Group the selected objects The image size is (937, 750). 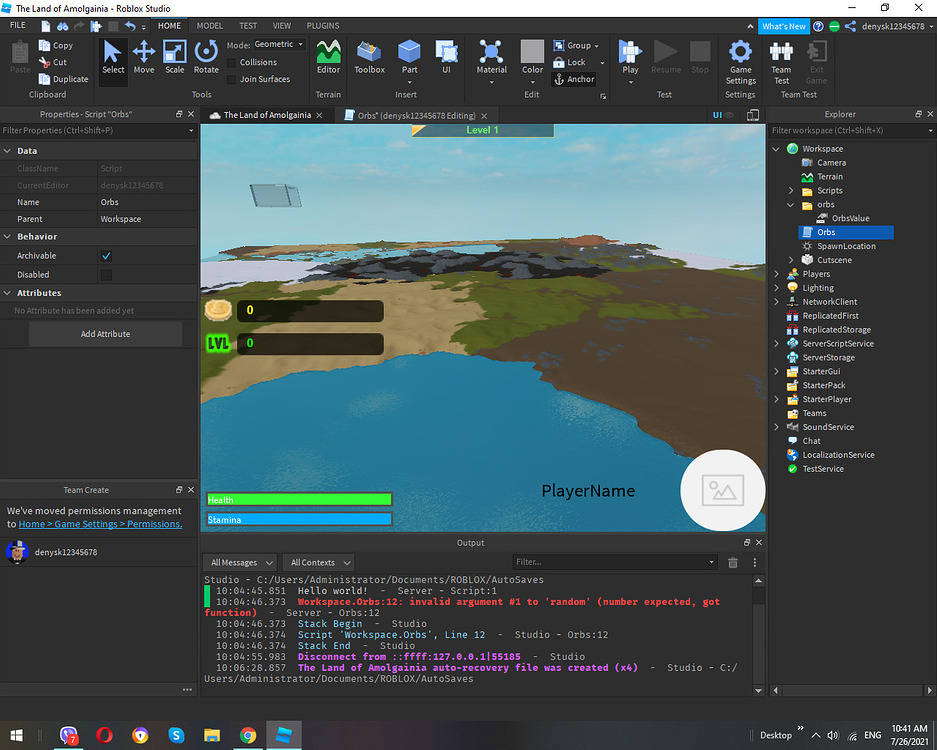tap(572, 45)
